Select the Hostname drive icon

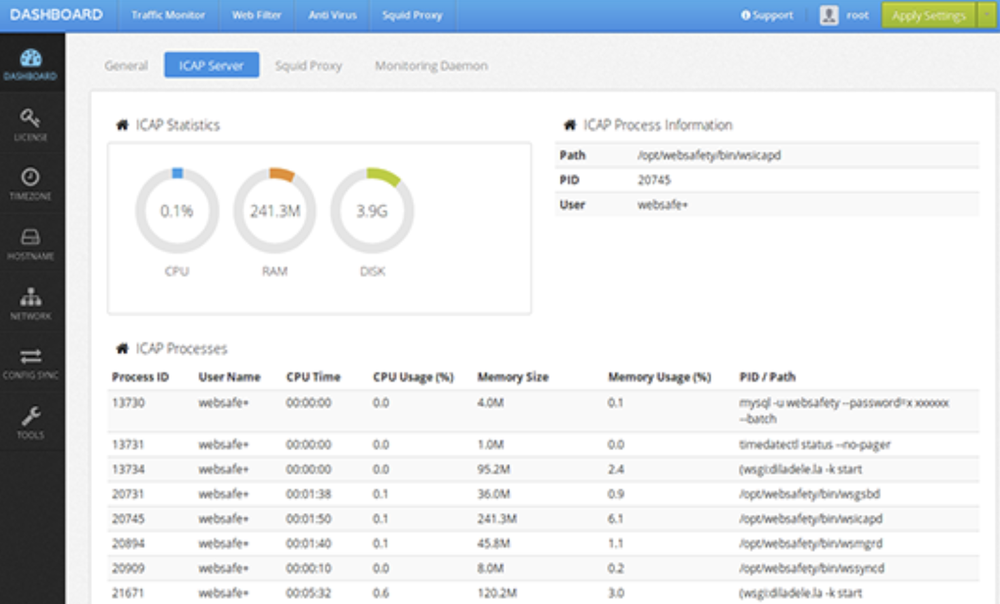pyautogui.click(x=31, y=238)
